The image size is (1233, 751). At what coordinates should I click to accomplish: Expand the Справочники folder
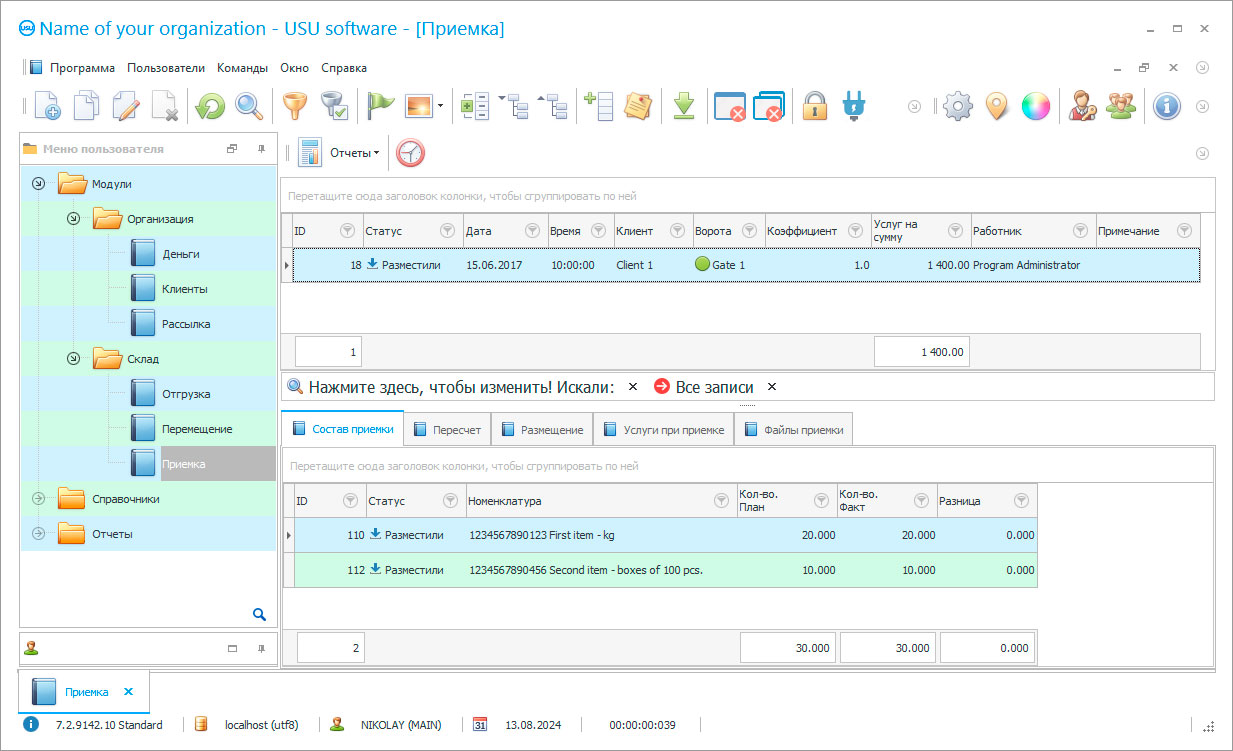39,499
